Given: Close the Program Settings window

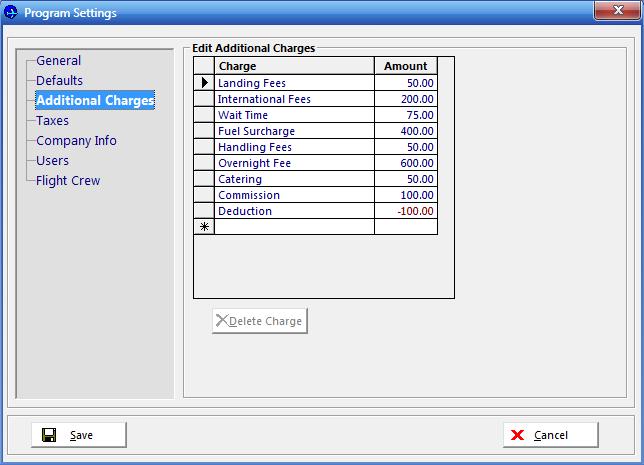Looking at the screenshot, I should (616, 12).
